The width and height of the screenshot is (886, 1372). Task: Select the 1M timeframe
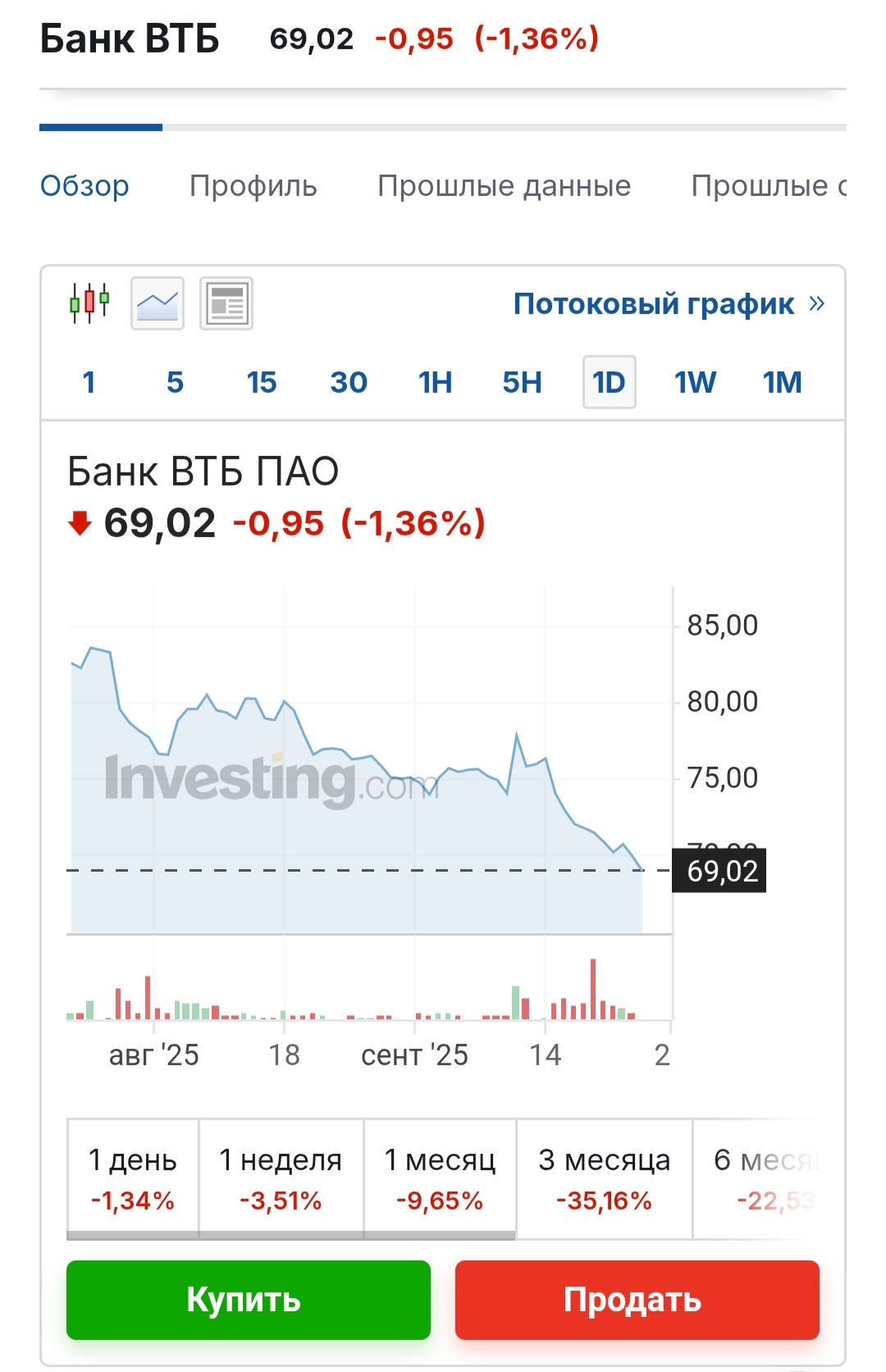782,382
